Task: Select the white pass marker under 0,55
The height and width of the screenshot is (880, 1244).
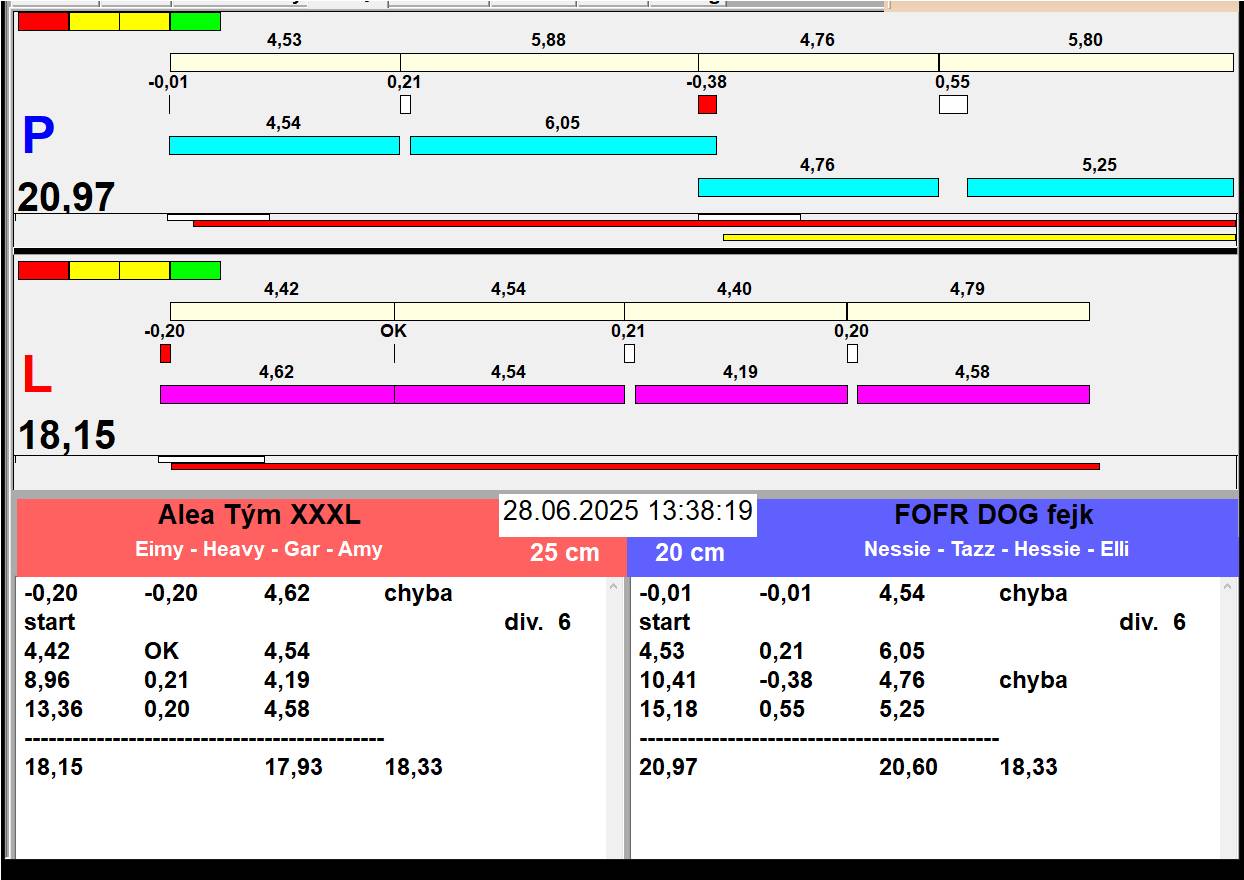Action: [953, 104]
